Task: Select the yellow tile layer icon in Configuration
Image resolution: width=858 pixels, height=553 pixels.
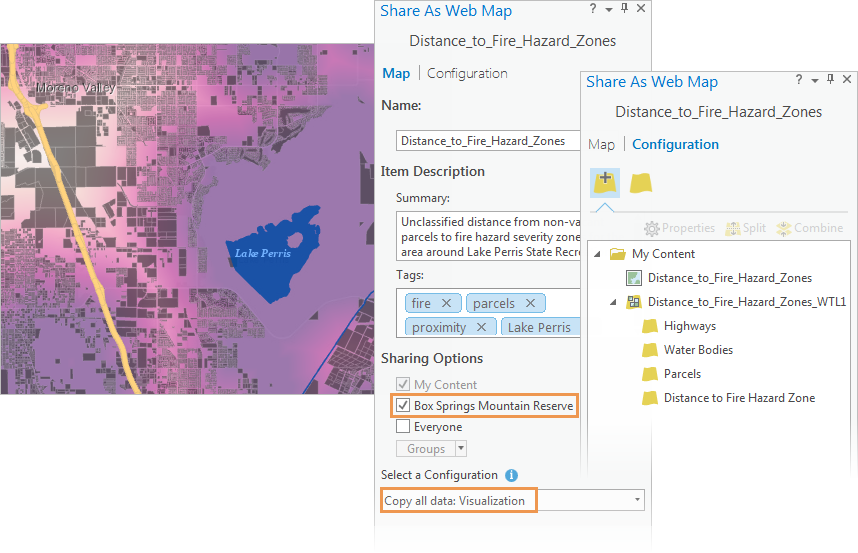Action: (641, 183)
